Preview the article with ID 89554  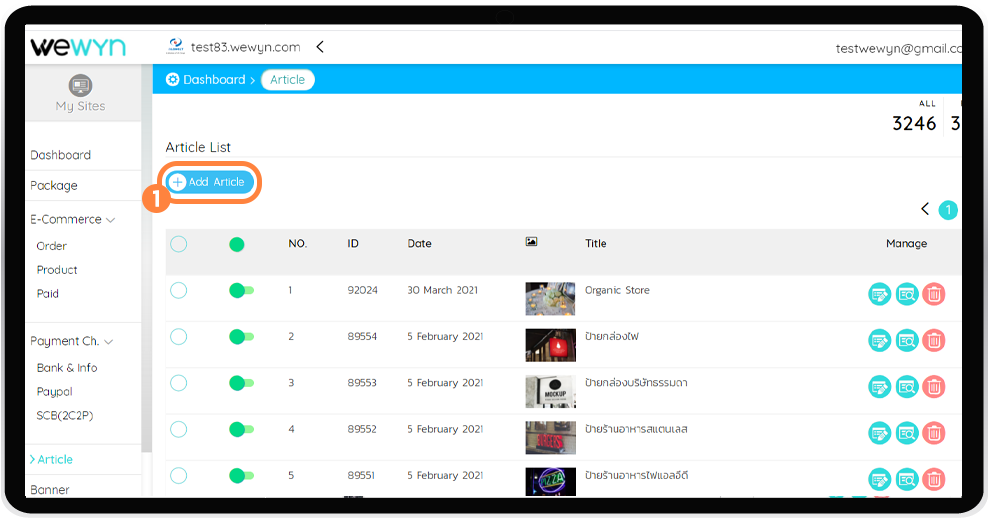[x=907, y=340]
